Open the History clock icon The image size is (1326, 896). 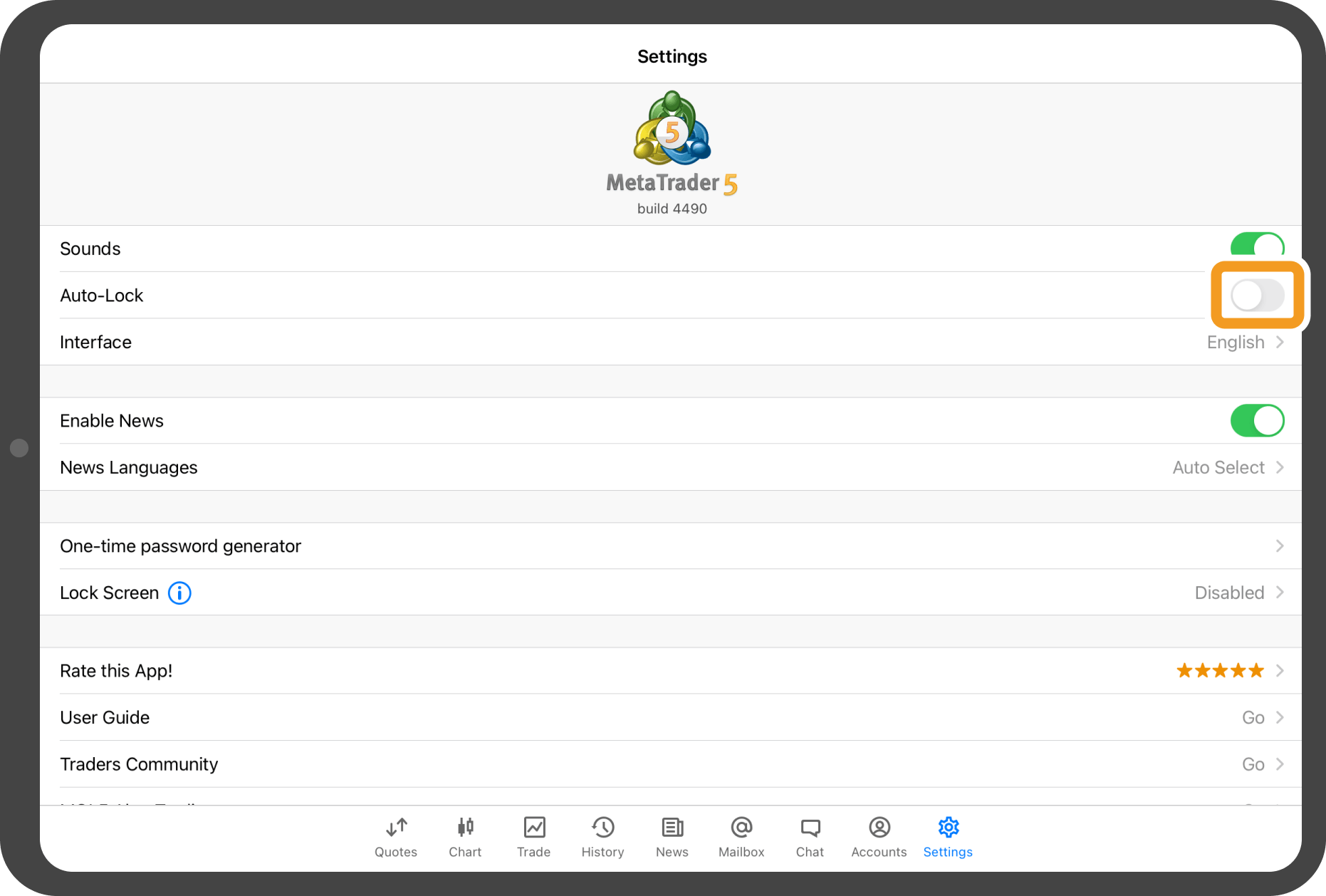tap(602, 828)
